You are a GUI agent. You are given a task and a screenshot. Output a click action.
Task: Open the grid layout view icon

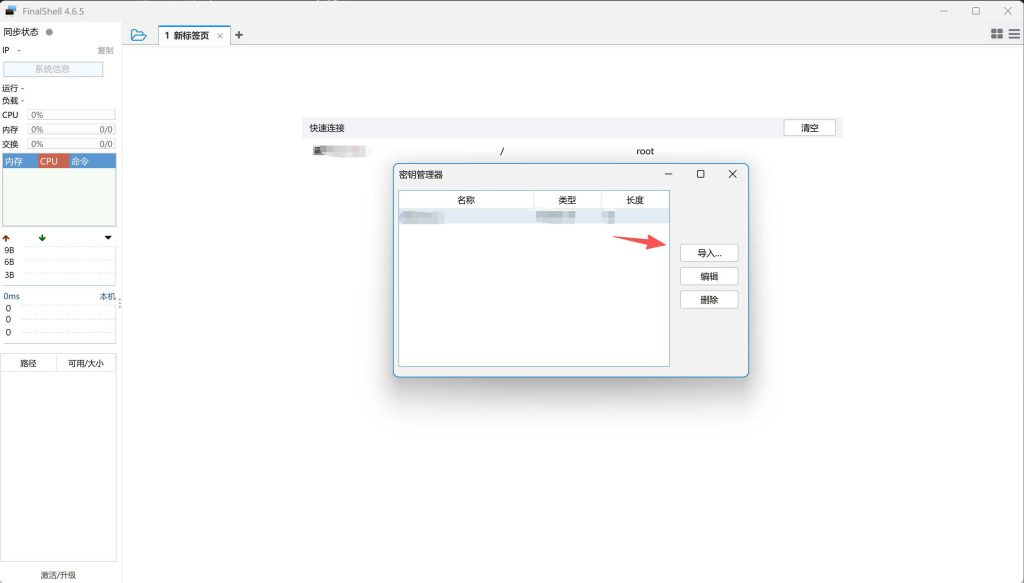997,34
